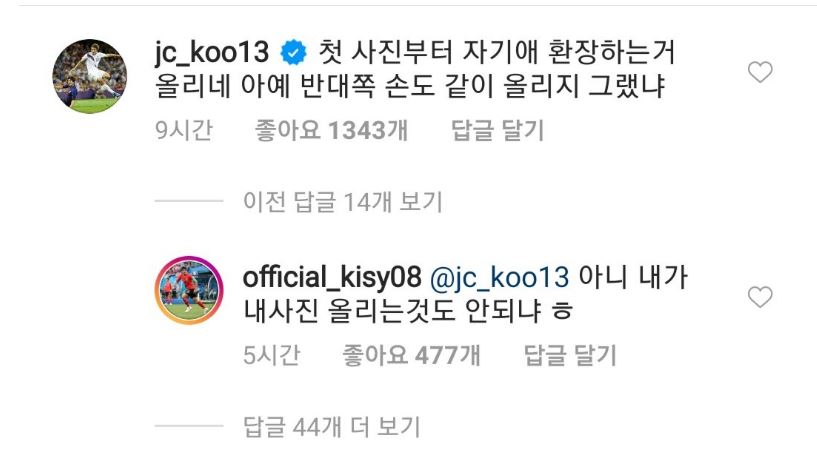Open the official_kisy08 username link
Image resolution: width=817 pixels, height=455 pixels.
tap(331, 278)
